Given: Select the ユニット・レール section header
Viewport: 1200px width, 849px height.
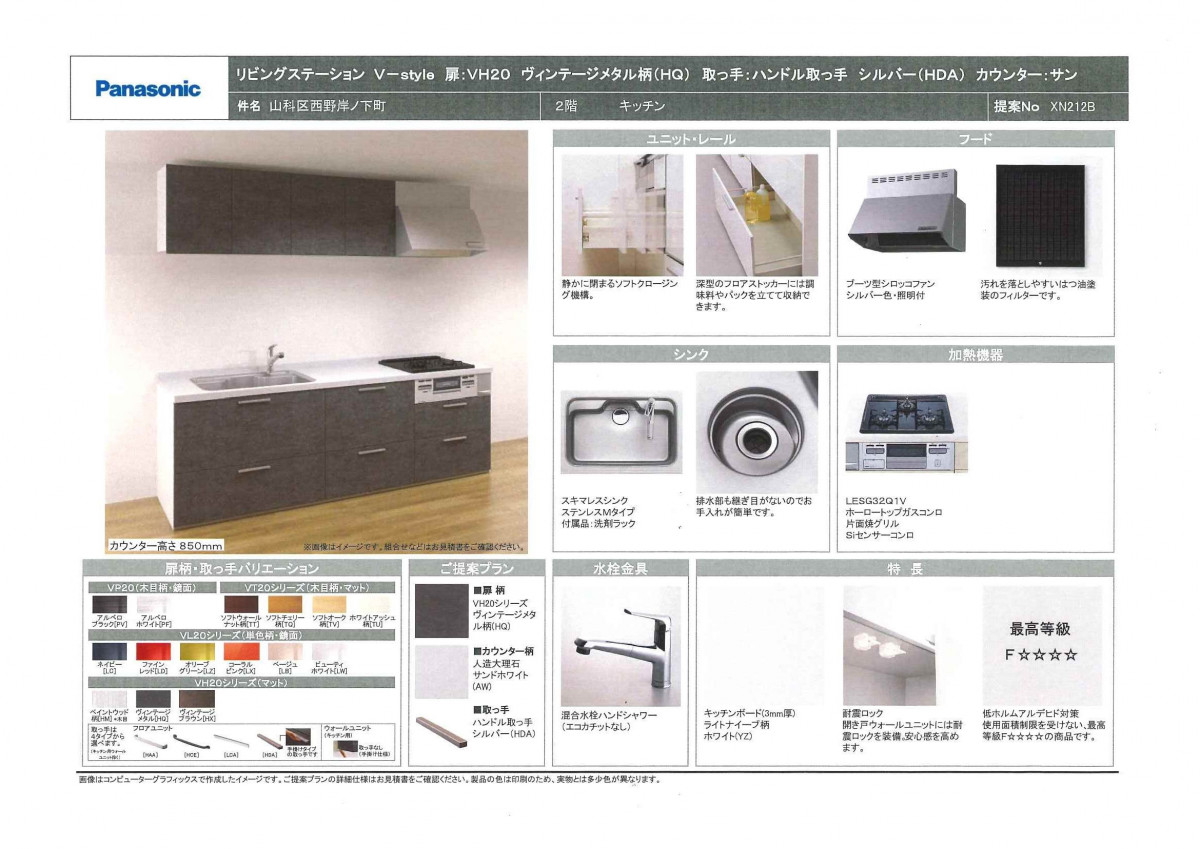Looking at the screenshot, I should pos(691,139).
